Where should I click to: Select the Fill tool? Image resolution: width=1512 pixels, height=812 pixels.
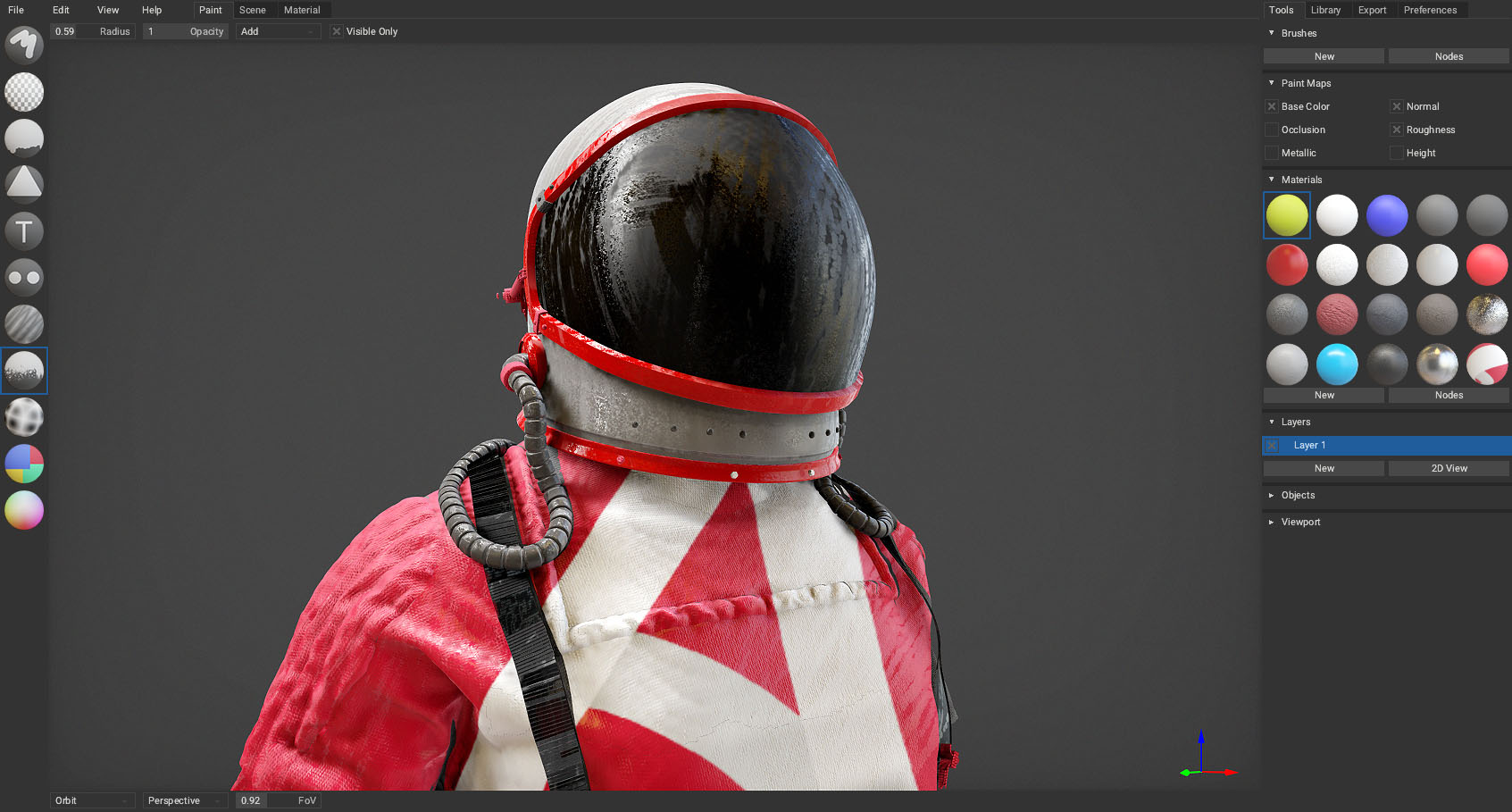coord(24,138)
